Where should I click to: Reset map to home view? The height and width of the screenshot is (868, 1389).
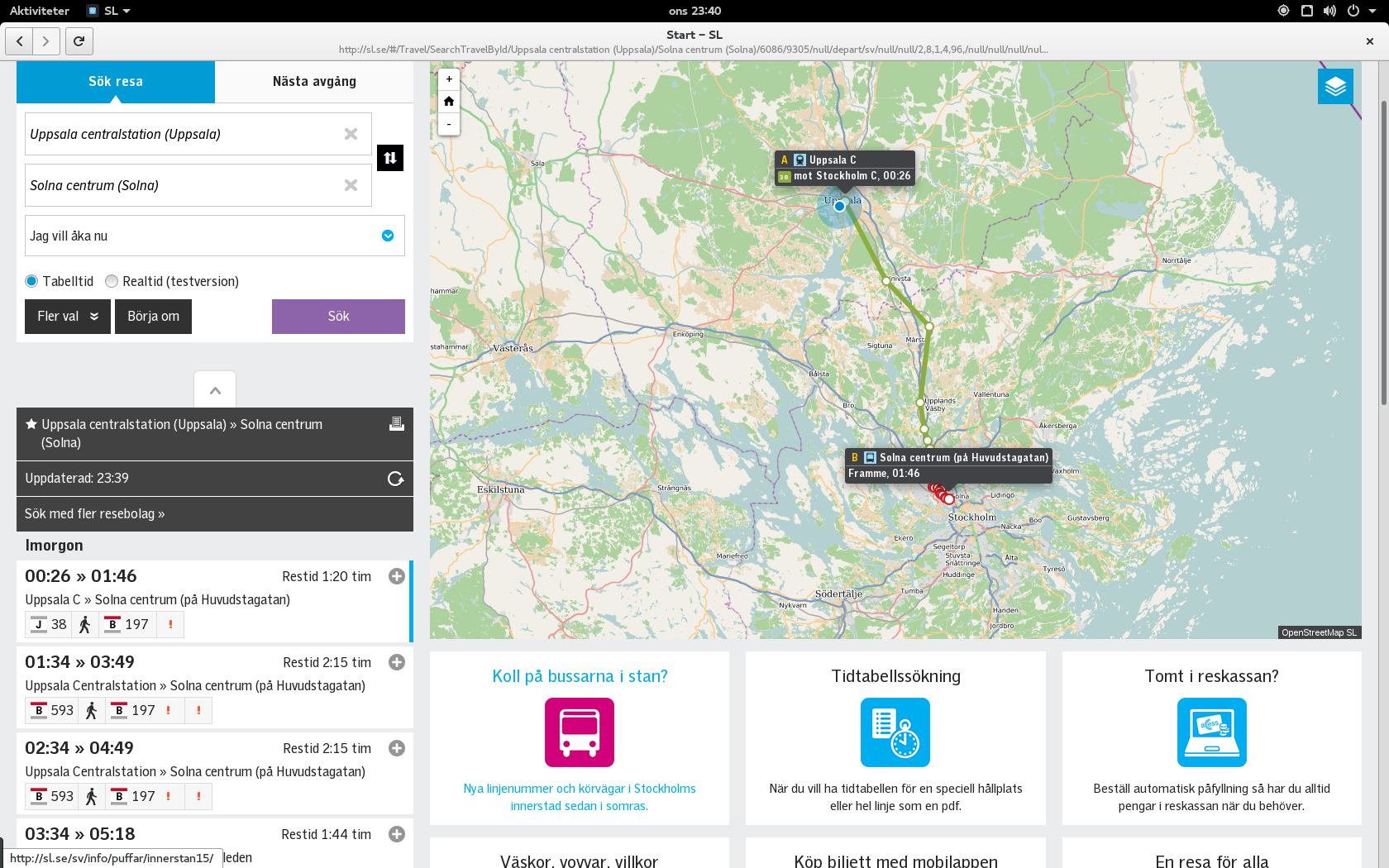449,101
